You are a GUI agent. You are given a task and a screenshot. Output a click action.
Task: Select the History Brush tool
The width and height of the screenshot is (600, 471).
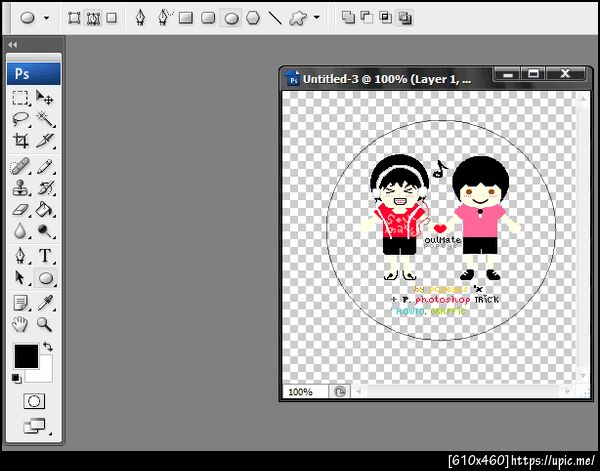[44, 188]
